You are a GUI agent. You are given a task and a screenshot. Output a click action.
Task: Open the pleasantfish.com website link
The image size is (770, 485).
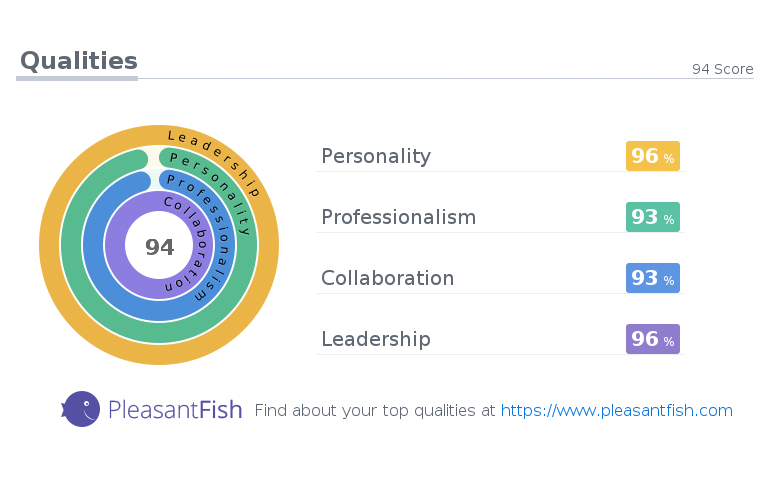(616, 410)
